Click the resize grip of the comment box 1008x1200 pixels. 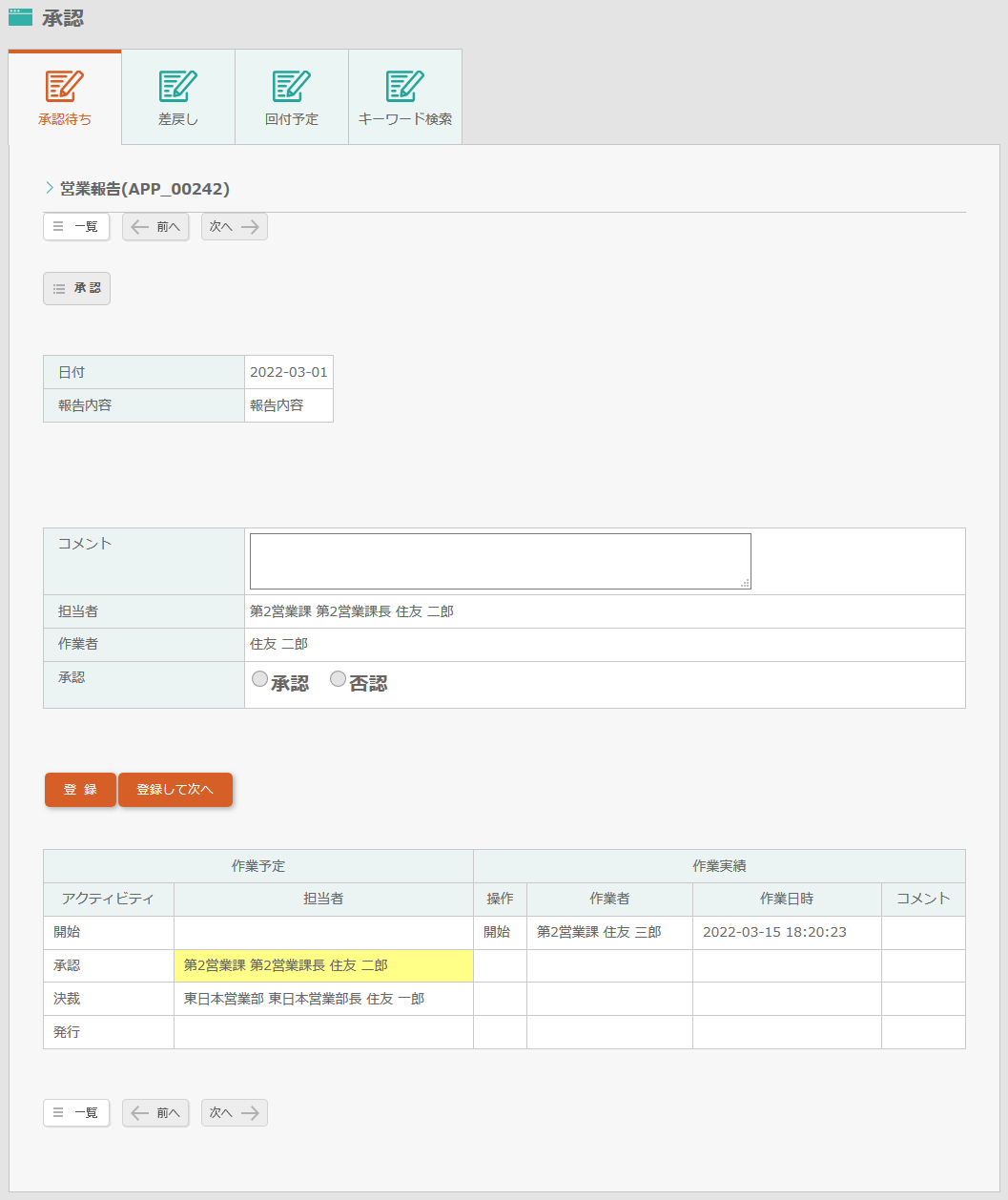pyautogui.click(x=745, y=583)
